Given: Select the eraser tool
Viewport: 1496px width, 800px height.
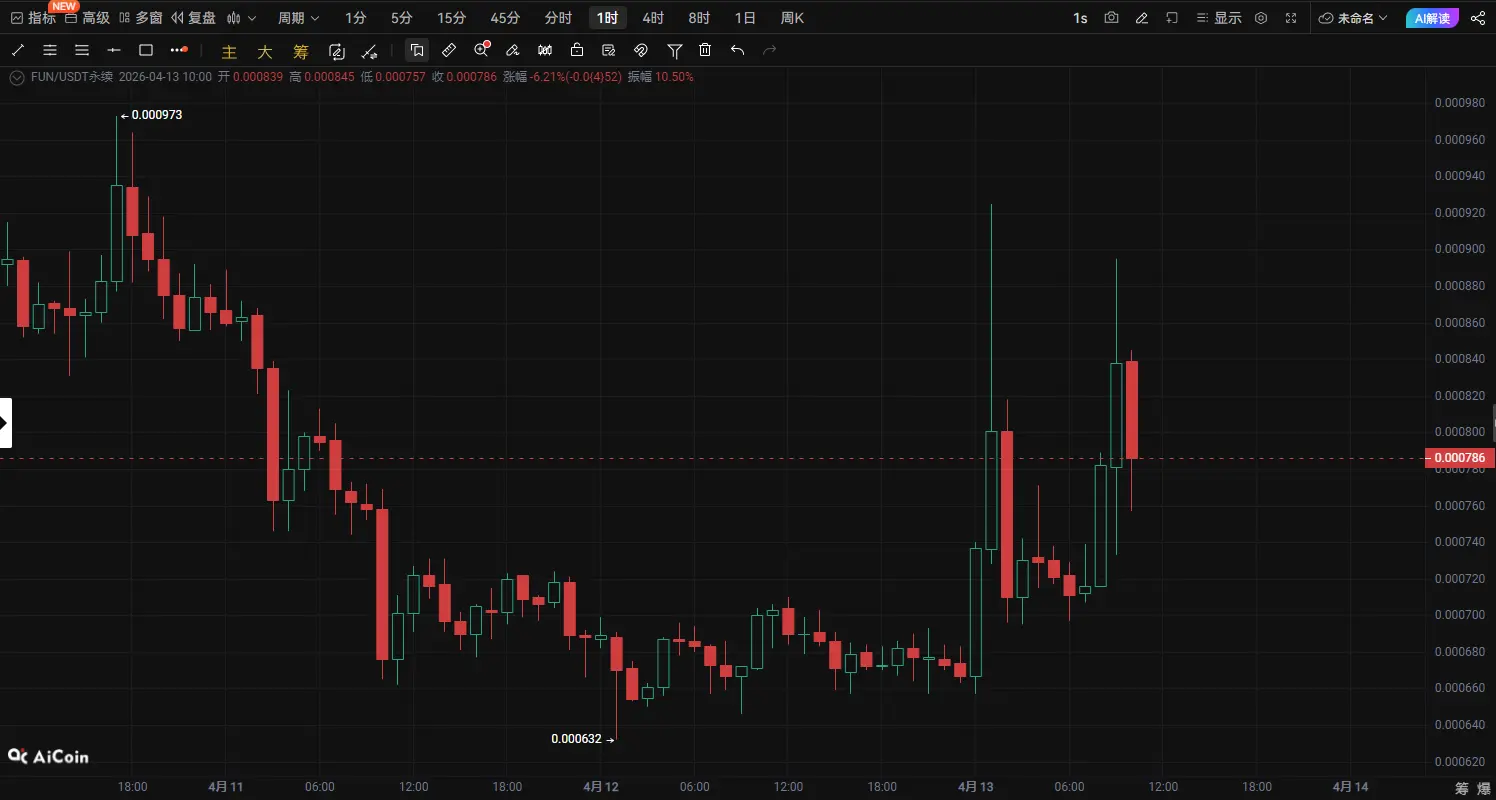Looking at the screenshot, I should tap(513, 50).
